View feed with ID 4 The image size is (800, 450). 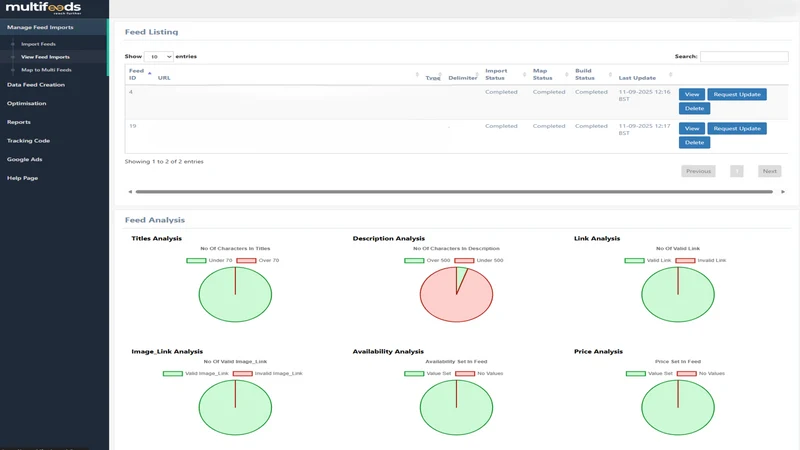coord(692,94)
